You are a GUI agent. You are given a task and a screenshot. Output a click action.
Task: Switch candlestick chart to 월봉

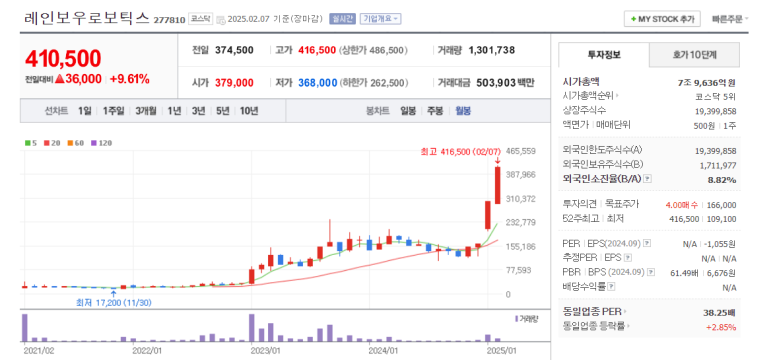click(x=463, y=111)
